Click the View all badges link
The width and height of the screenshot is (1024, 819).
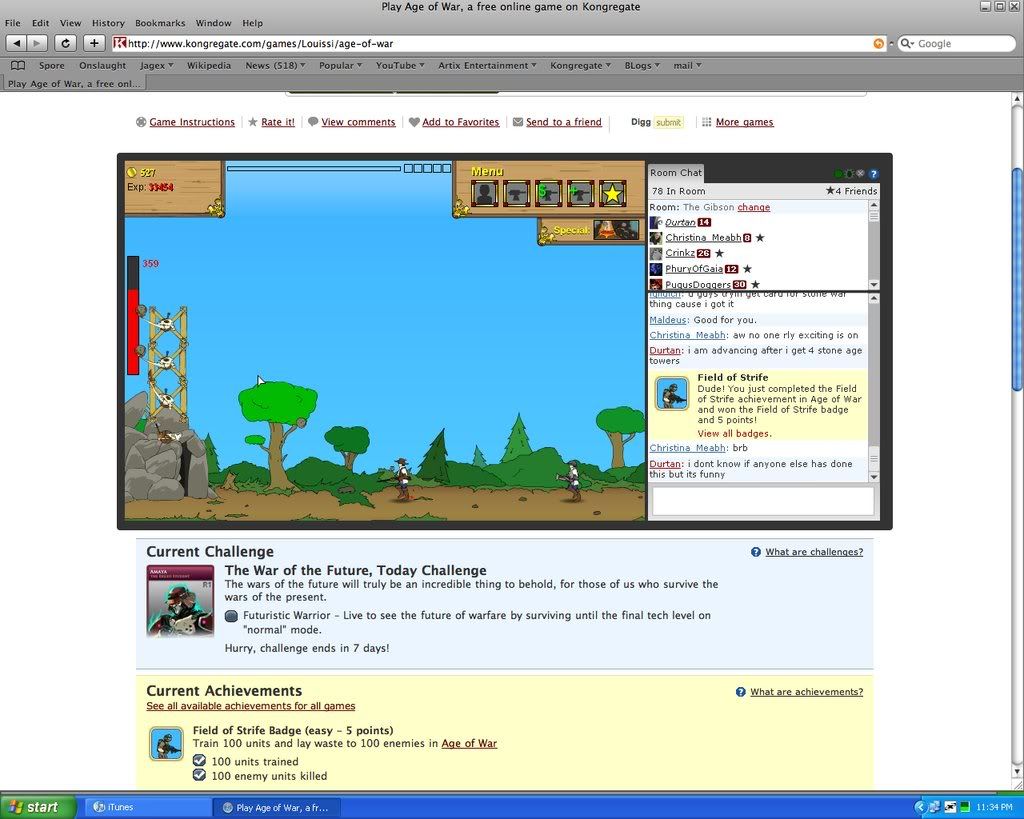(x=734, y=434)
